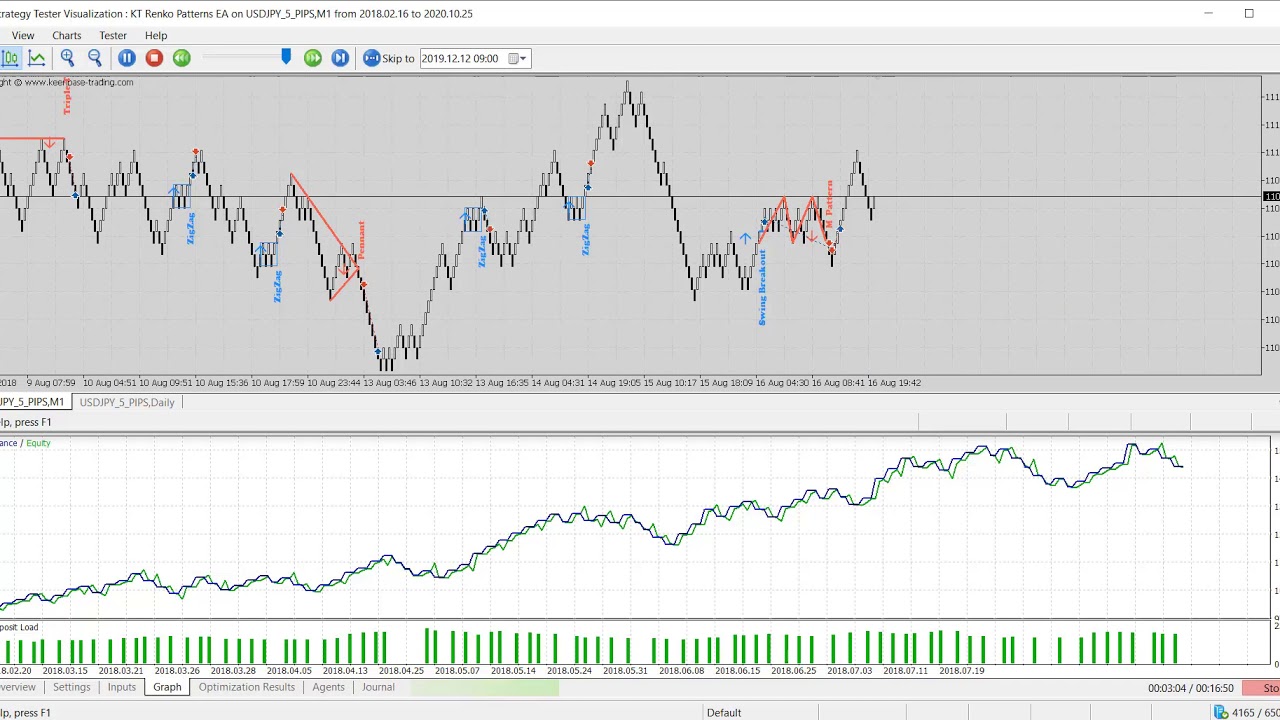Open the View menu
This screenshot has height=720, width=1280.
[23, 35]
